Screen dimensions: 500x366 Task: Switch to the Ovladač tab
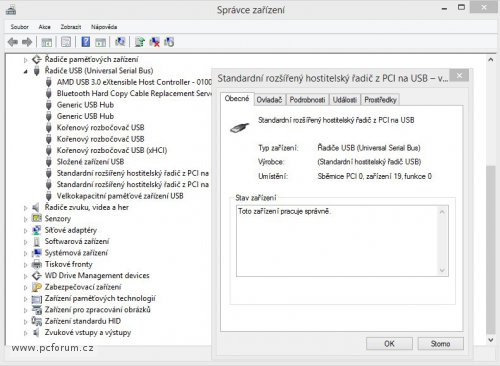pos(269,100)
